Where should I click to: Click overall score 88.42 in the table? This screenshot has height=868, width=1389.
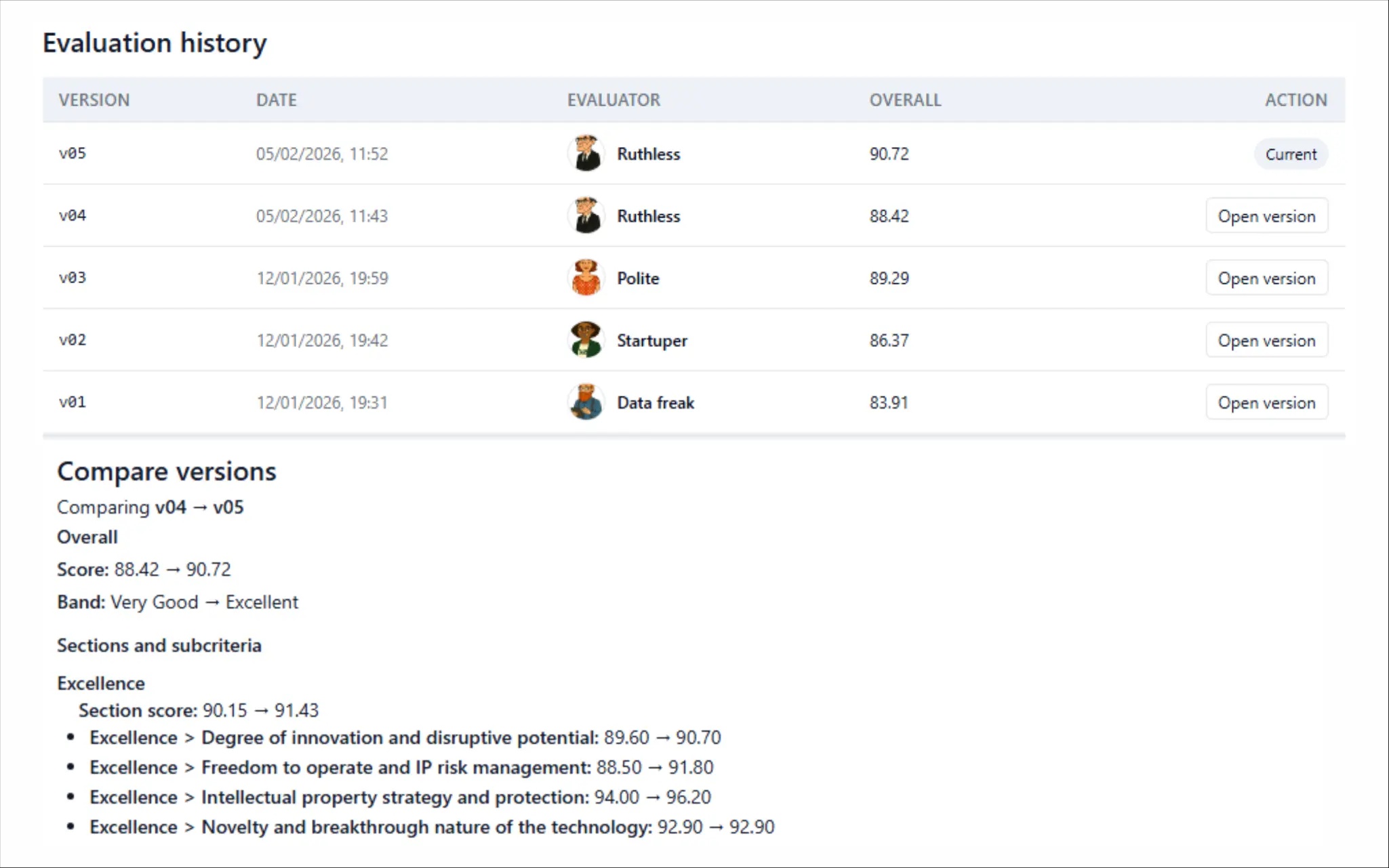(889, 216)
